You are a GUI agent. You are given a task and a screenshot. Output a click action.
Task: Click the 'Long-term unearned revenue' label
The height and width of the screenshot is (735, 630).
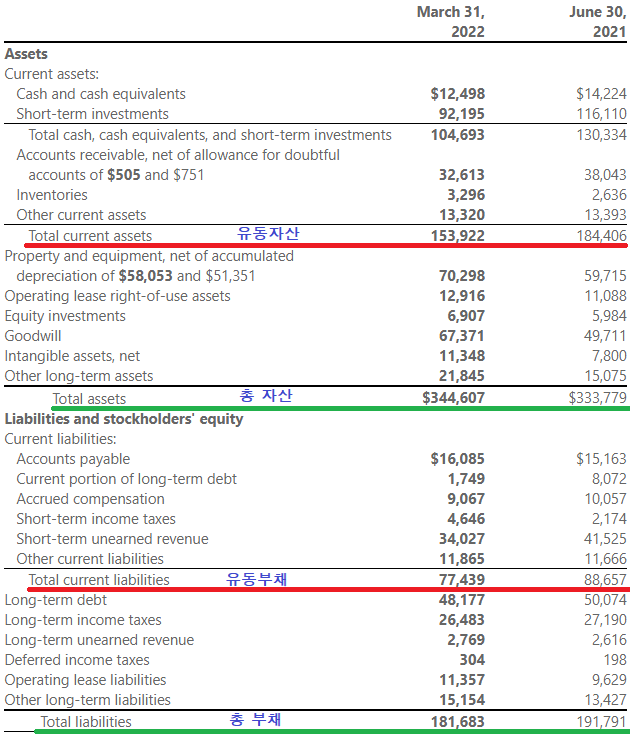99,640
